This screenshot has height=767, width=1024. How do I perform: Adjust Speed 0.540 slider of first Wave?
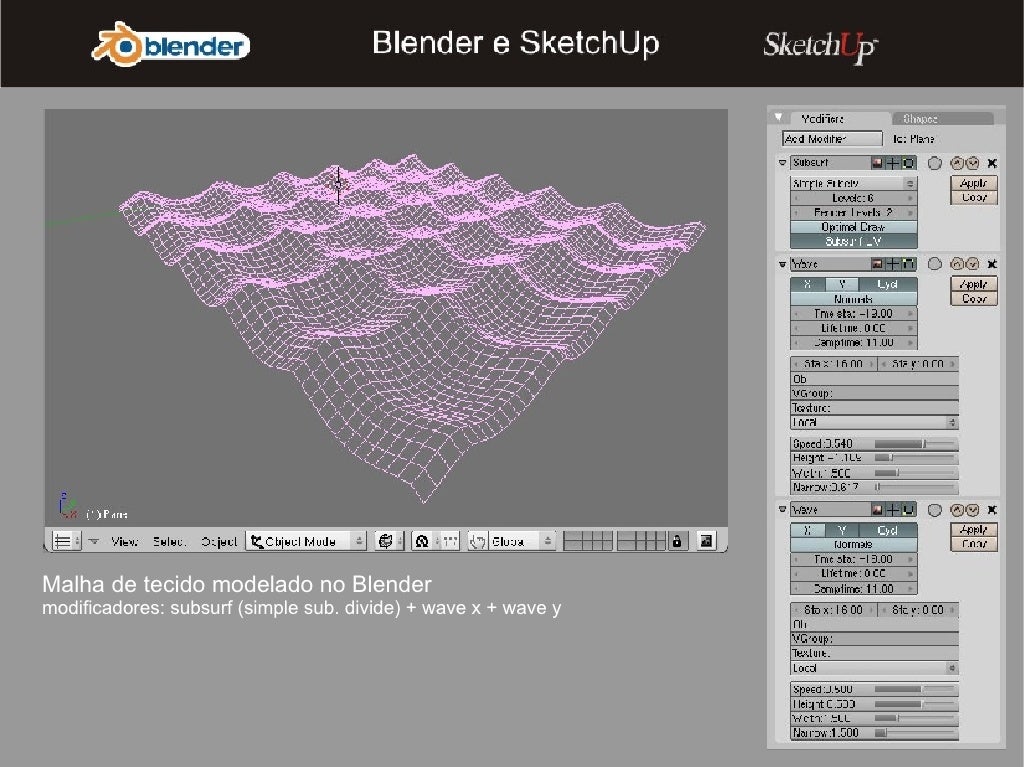pyautogui.click(x=874, y=444)
